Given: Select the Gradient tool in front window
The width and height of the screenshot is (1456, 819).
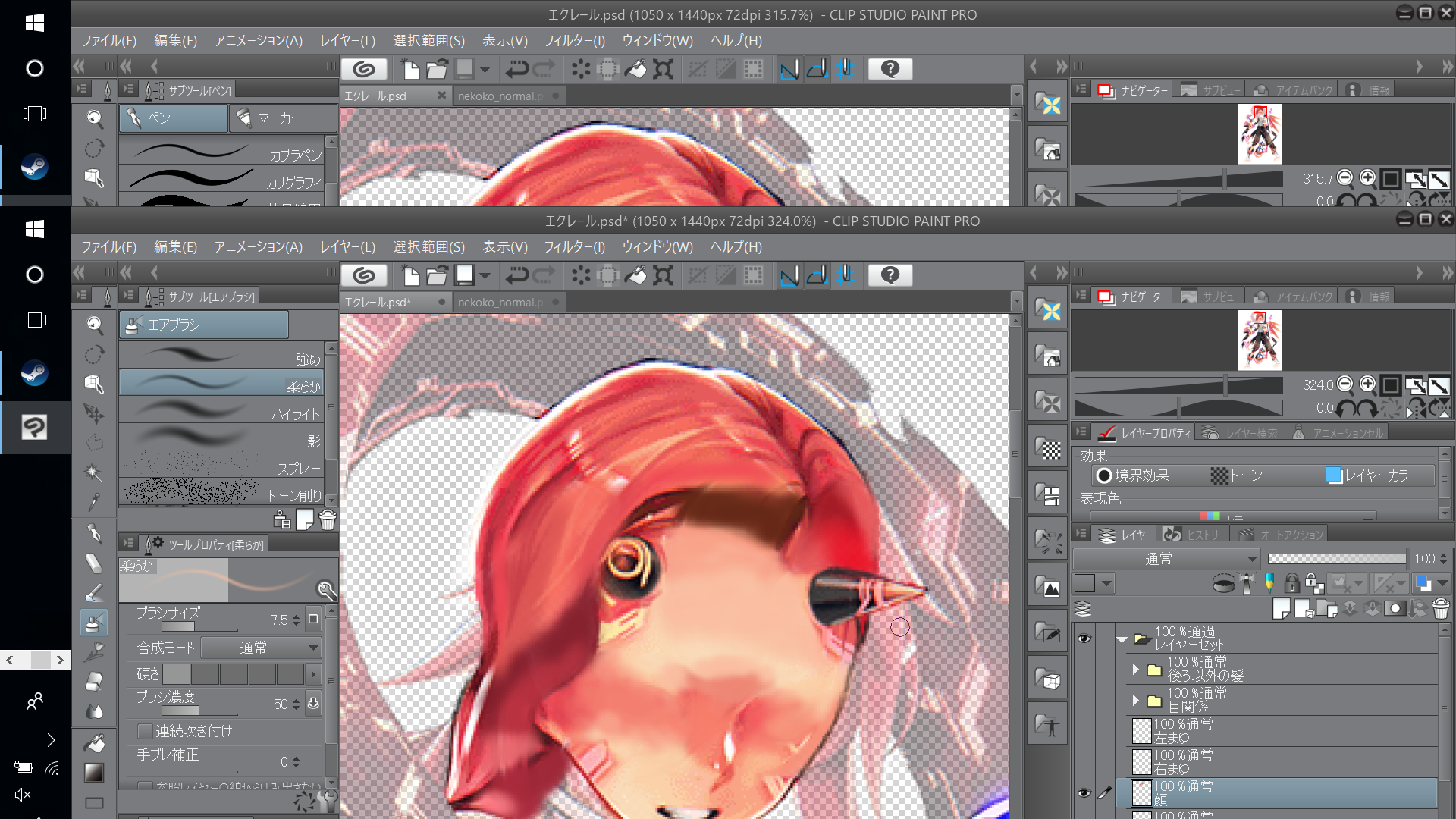Looking at the screenshot, I should (94, 773).
